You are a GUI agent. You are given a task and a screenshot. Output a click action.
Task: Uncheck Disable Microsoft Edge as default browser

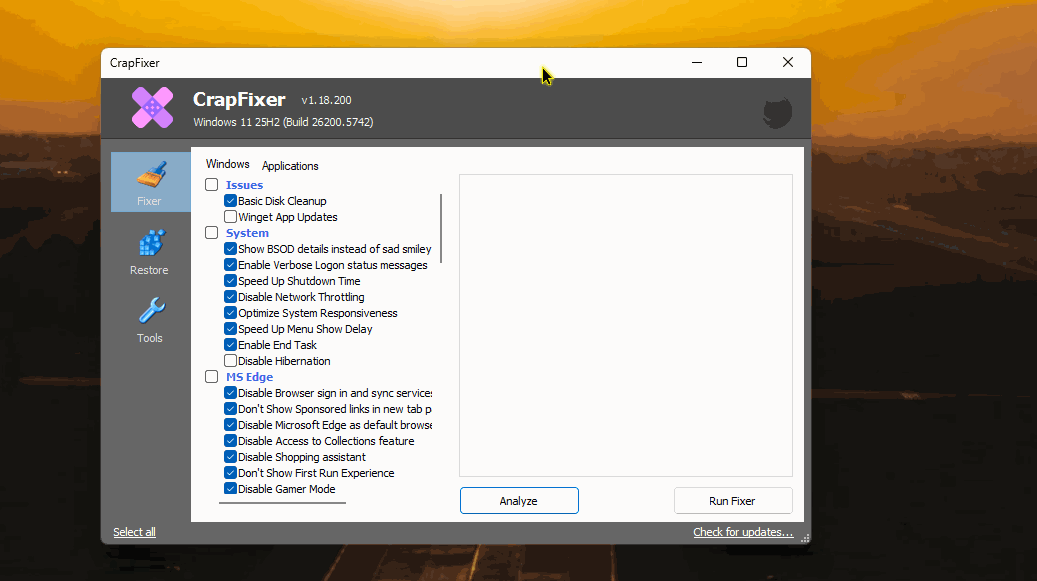[x=230, y=424]
